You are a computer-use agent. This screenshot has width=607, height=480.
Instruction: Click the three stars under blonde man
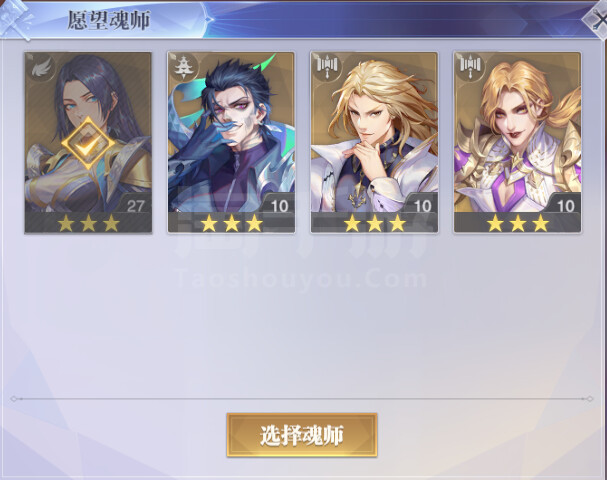pos(375,223)
